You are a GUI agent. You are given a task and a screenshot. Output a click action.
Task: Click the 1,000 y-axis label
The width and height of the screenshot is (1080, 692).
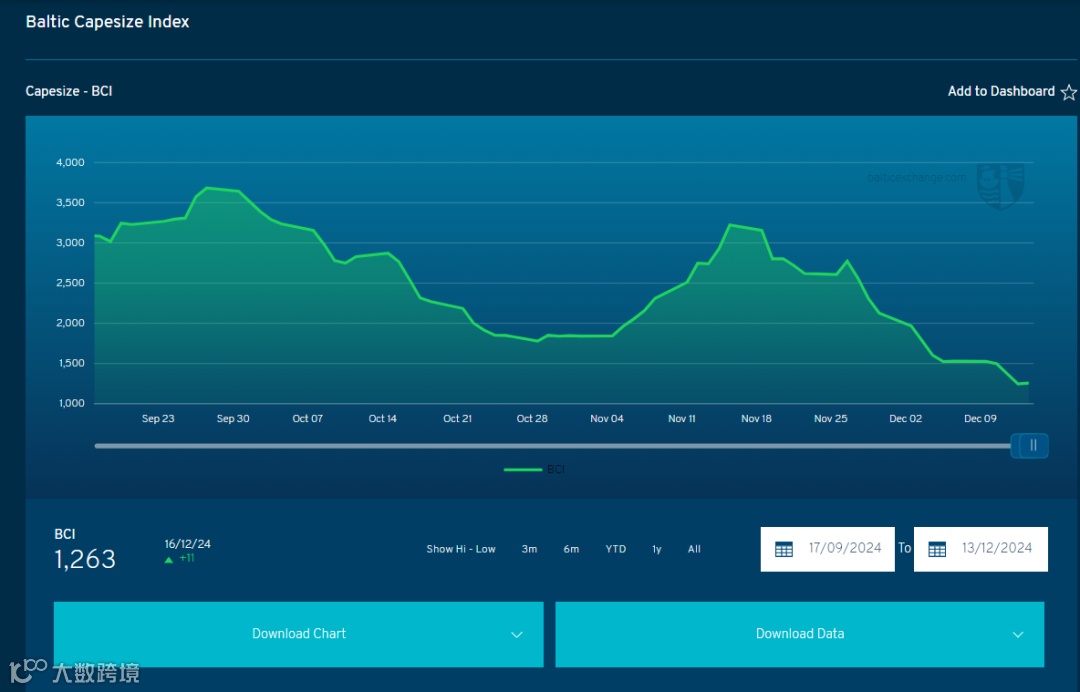[71, 403]
